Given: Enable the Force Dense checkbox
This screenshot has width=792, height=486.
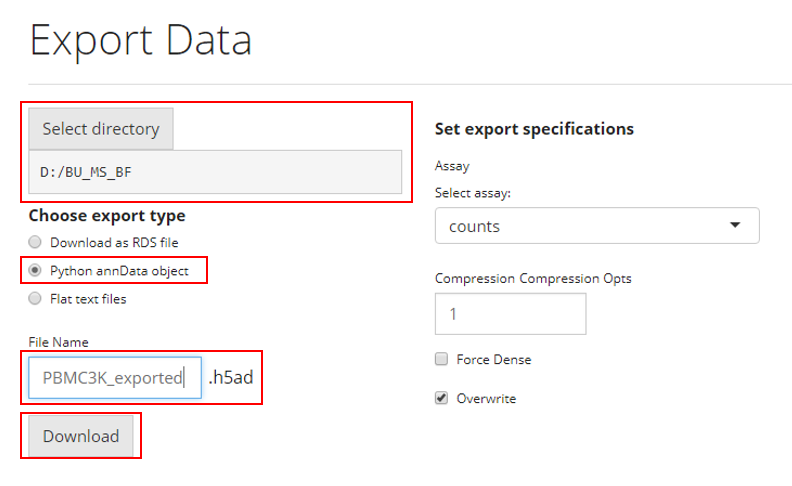Looking at the screenshot, I should tap(441, 359).
